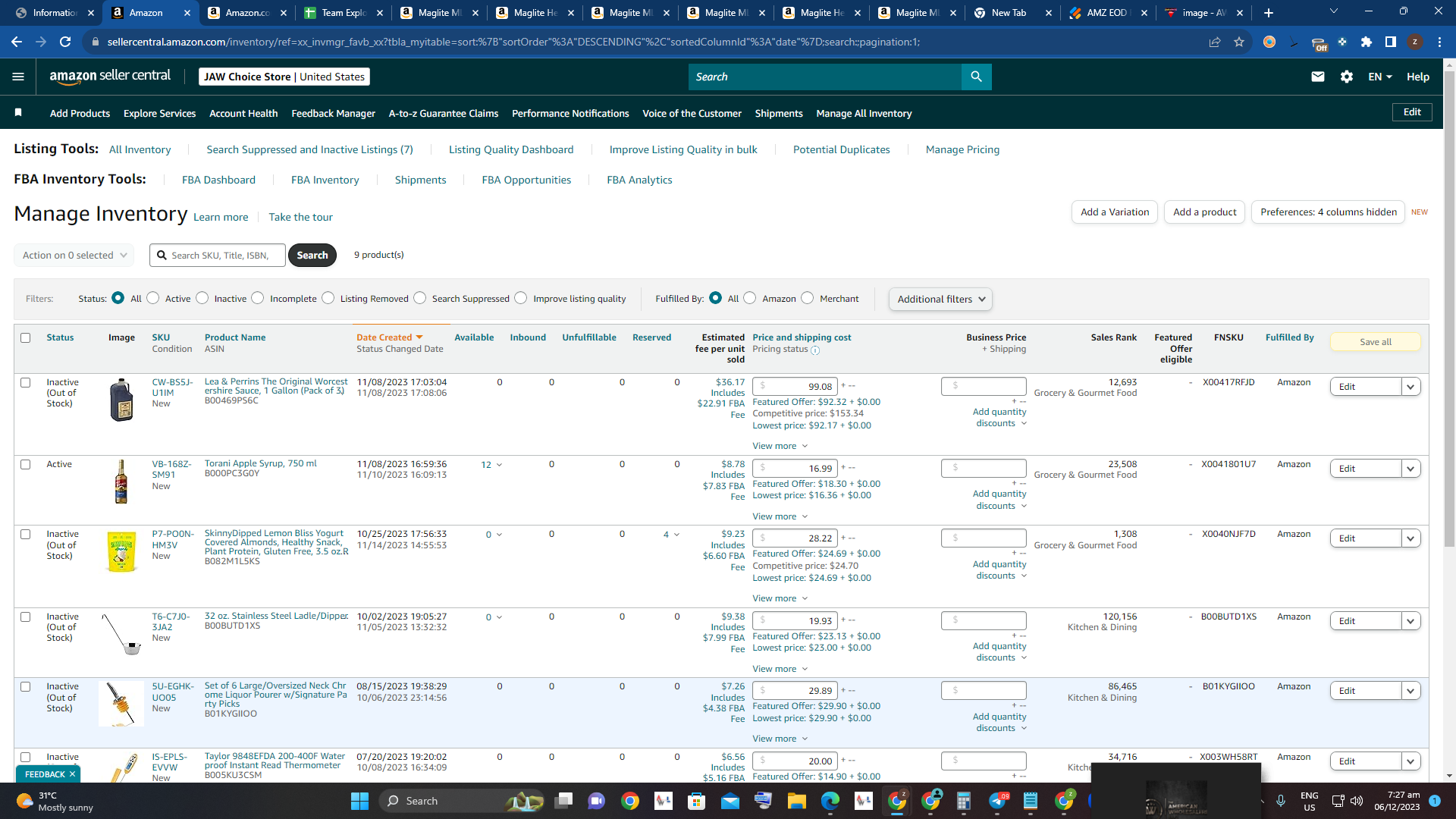Open the Lea & Perrins product thumbnail
Screen dimensions: 1456x819
(121, 400)
